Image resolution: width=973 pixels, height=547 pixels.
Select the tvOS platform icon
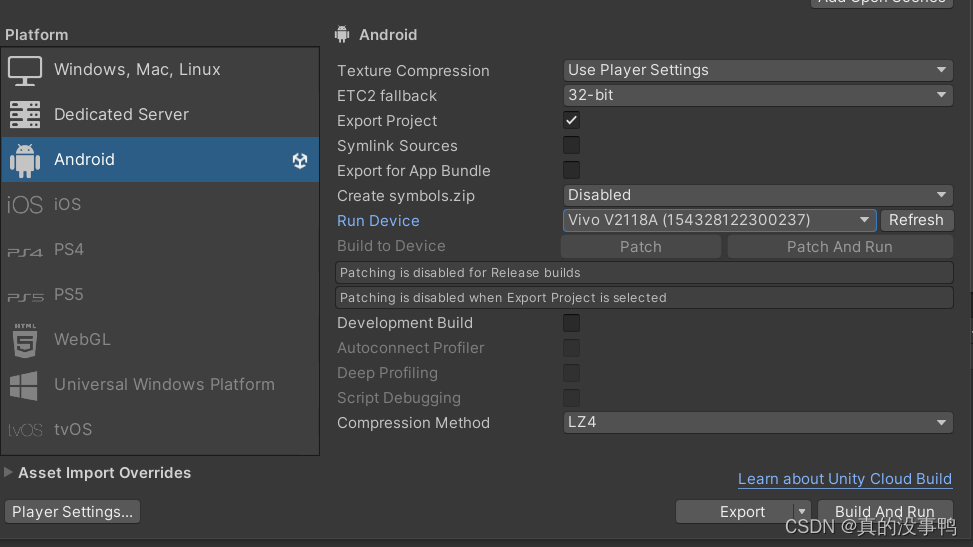(25, 430)
